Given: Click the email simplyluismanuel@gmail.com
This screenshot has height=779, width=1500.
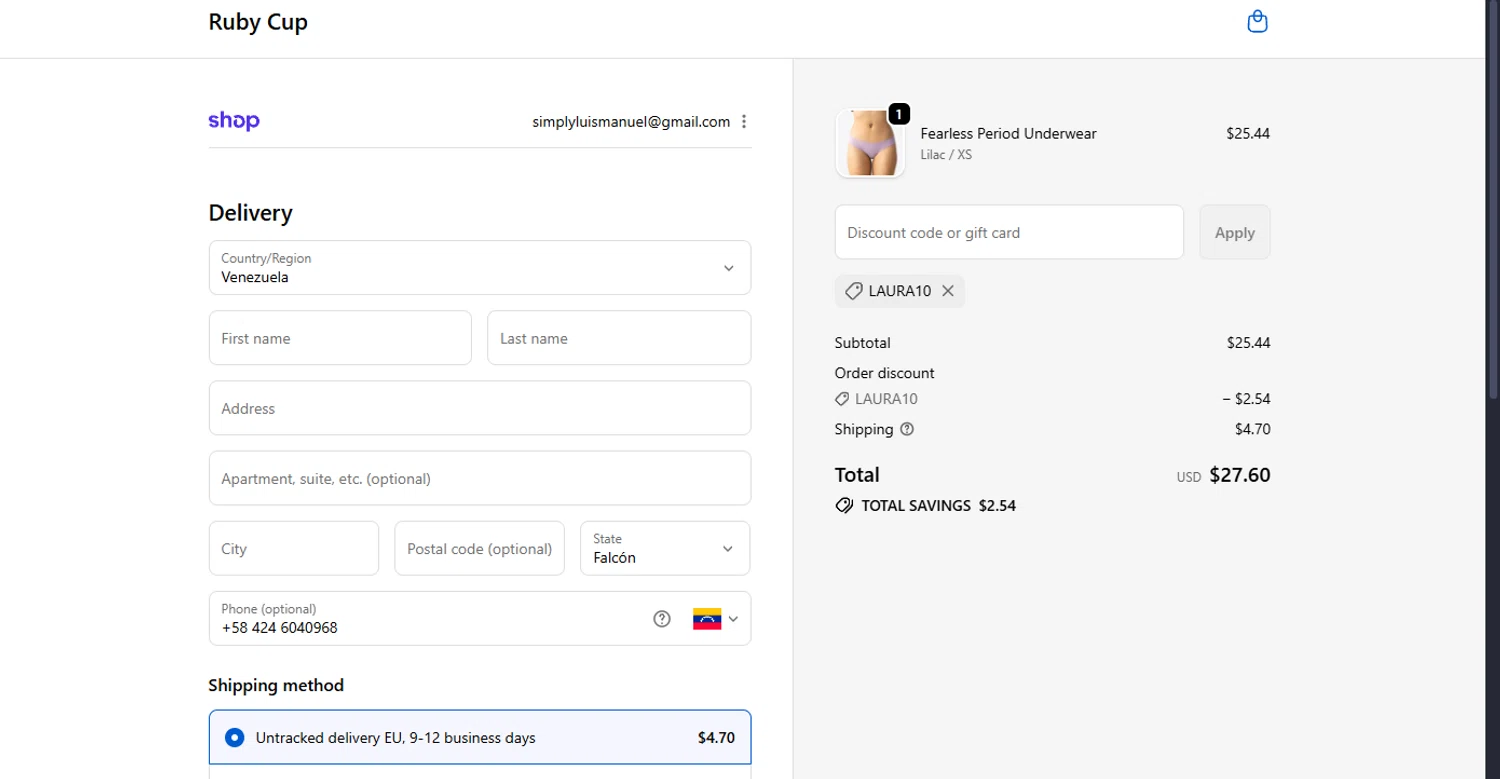Looking at the screenshot, I should [x=631, y=122].
